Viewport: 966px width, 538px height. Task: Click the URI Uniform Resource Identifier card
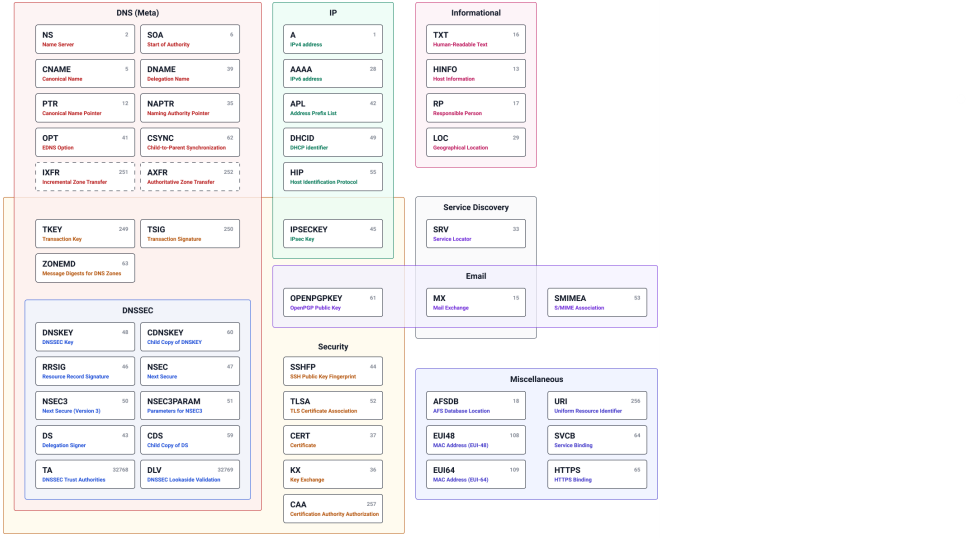click(x=596, y=405)
